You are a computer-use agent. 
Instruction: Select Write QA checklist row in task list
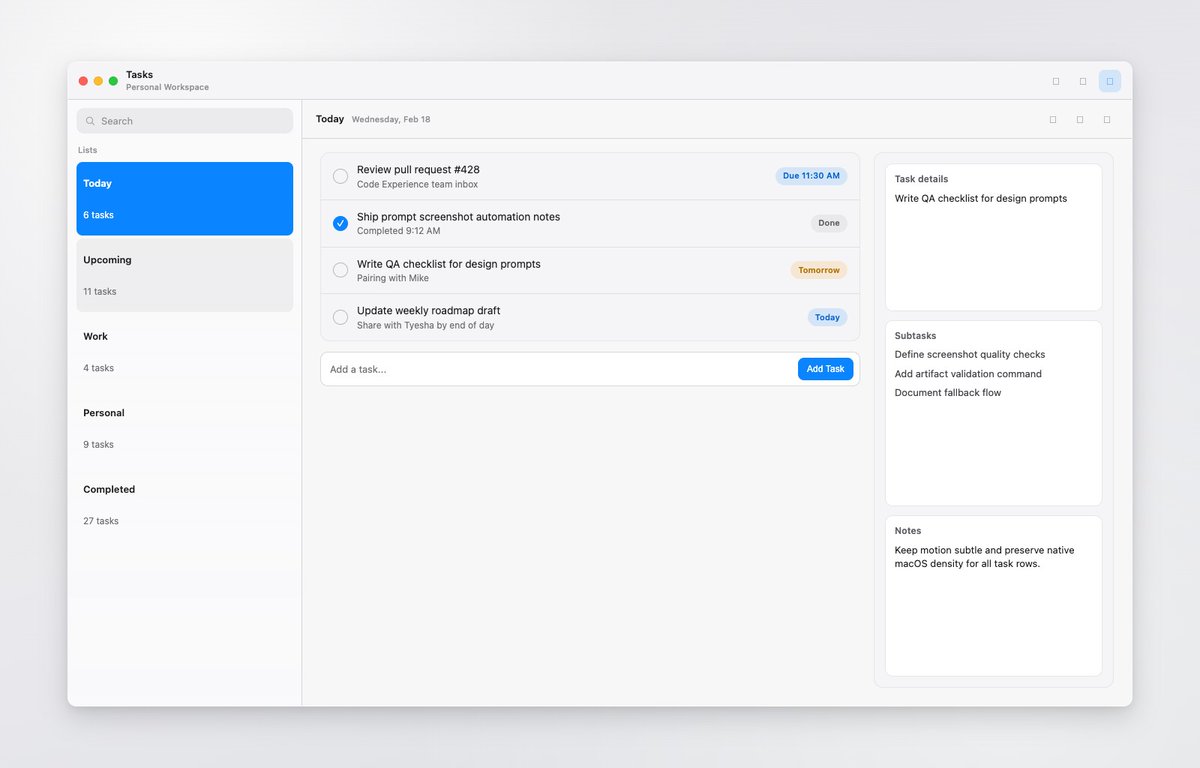pos(590,270)
